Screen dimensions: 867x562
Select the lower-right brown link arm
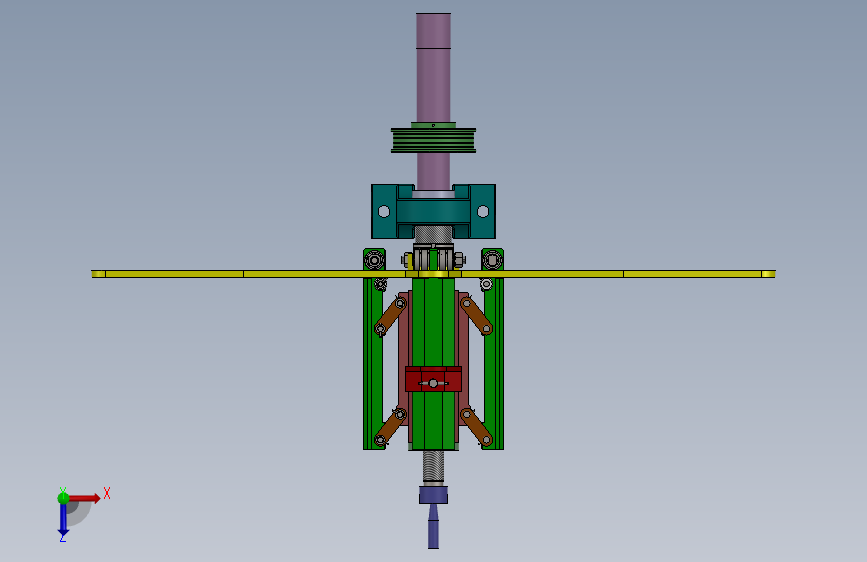coord(477,427)
